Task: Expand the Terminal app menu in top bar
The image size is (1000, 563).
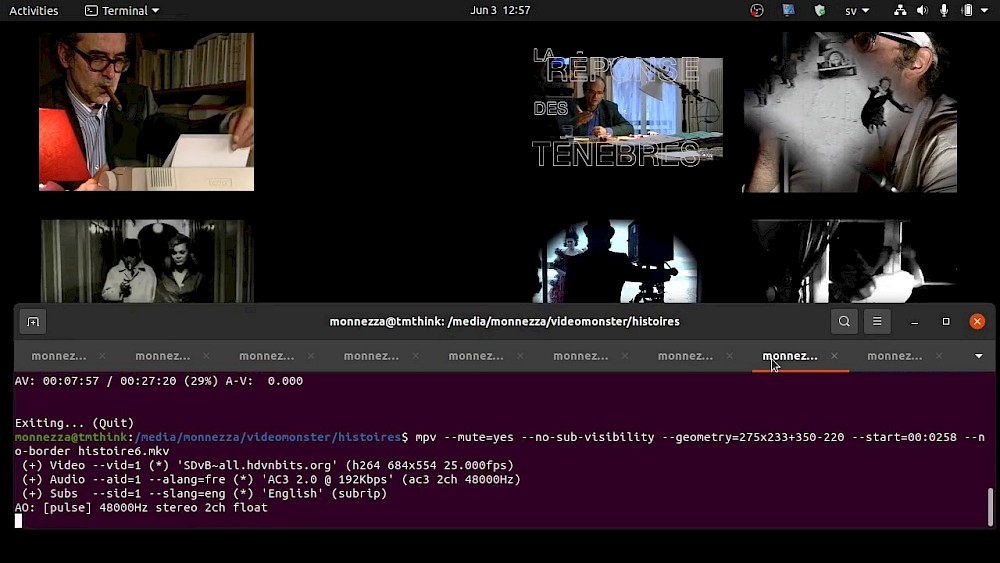Action: coord(123,11)
